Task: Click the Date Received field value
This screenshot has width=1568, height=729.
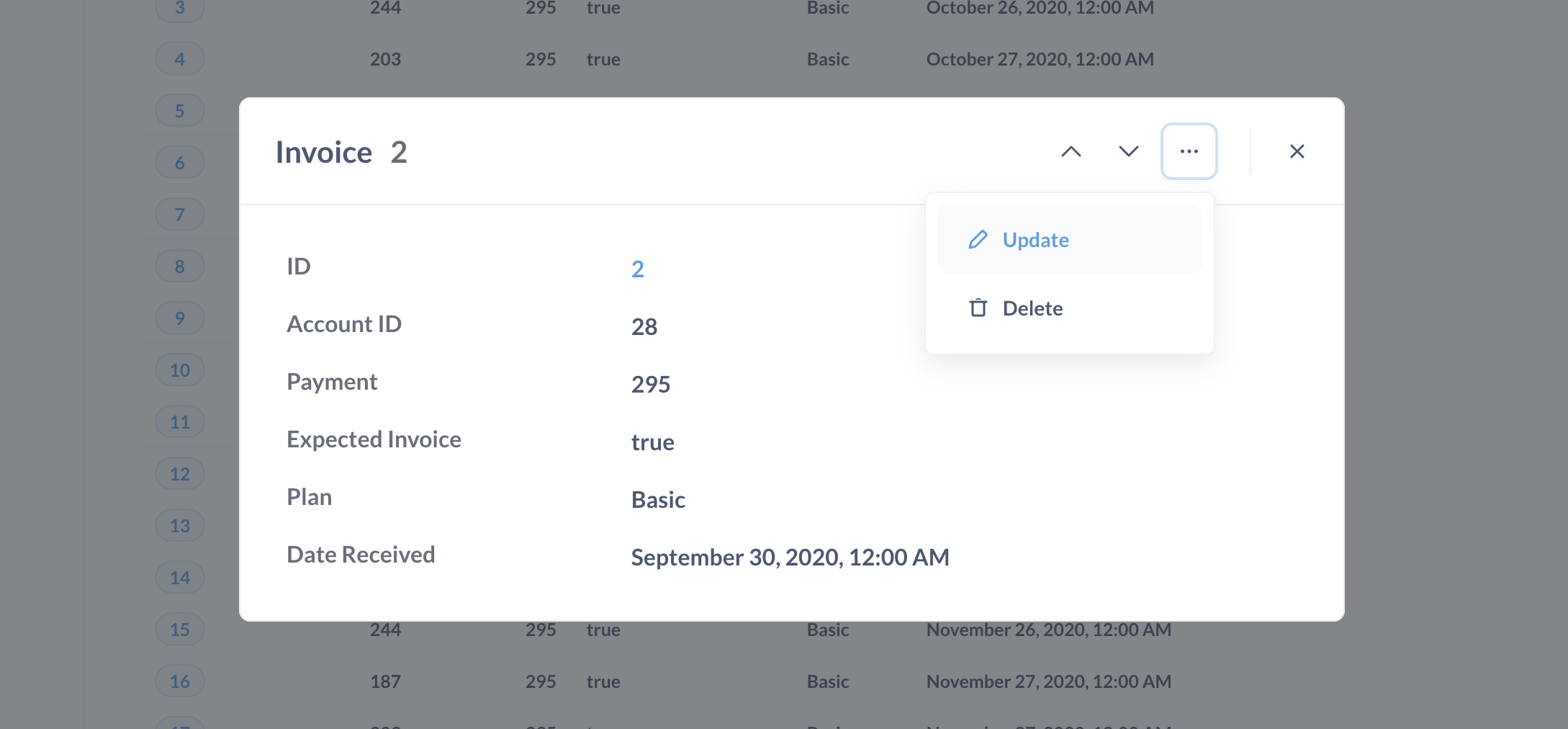Action: (x=790, y=556)
